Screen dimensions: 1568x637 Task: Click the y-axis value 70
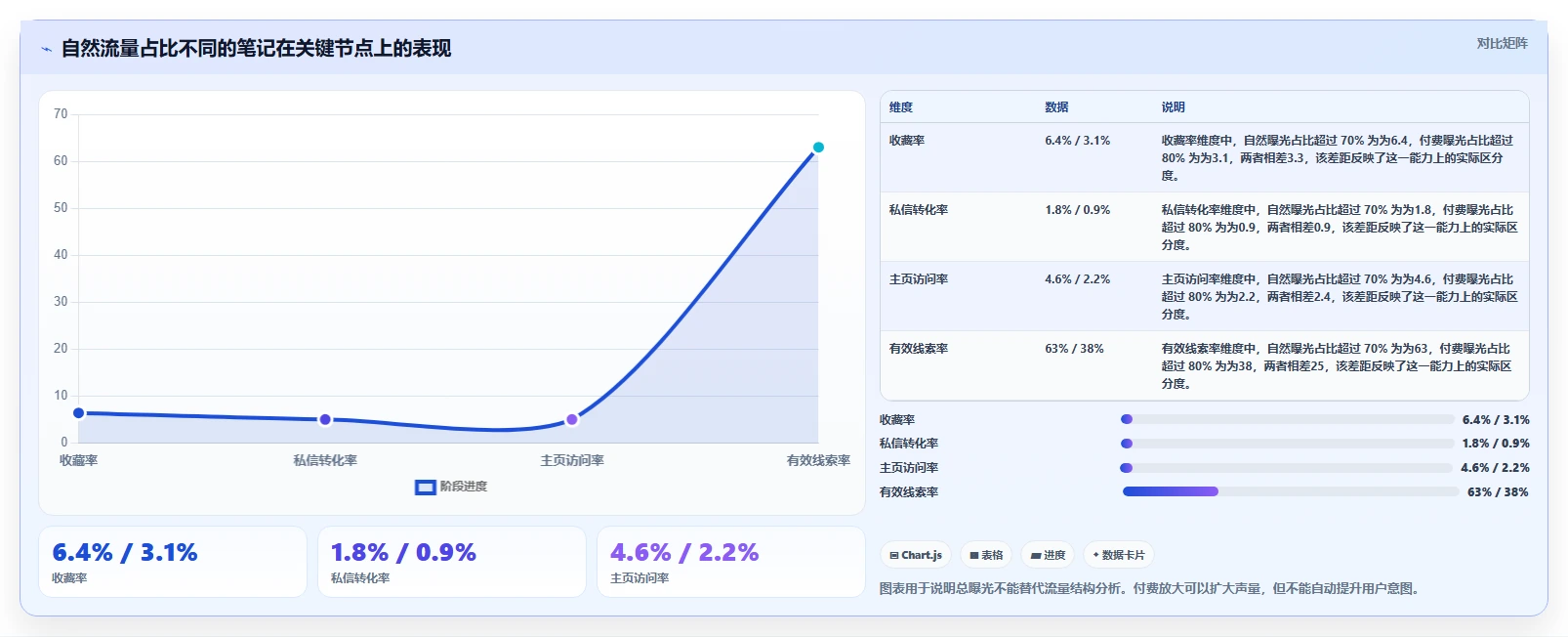tap(61, 114)
